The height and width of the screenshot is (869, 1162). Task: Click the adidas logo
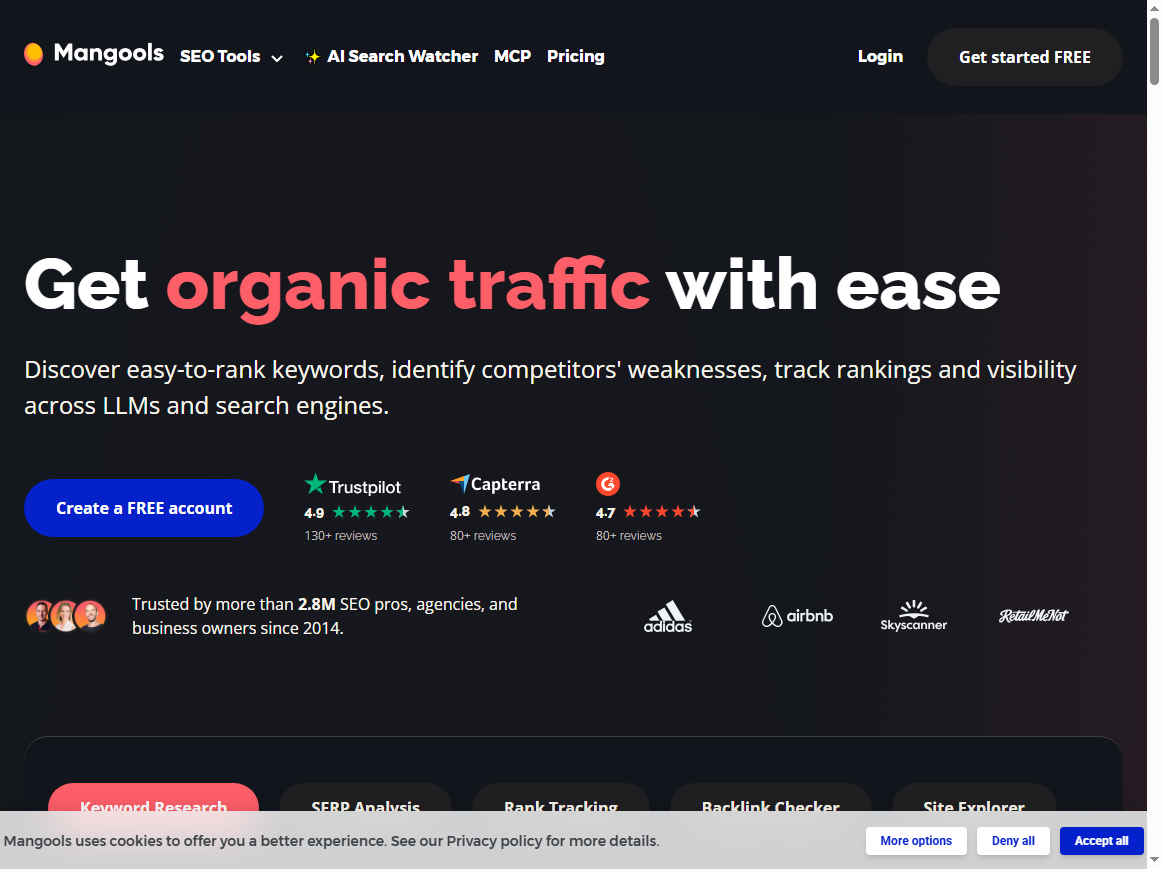click(668, 616)
